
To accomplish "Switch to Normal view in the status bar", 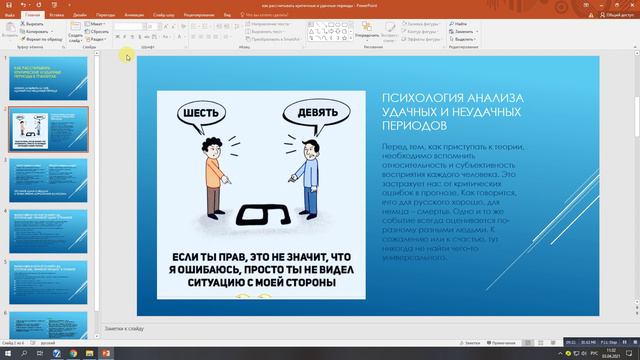I will (x=528, y=343).
